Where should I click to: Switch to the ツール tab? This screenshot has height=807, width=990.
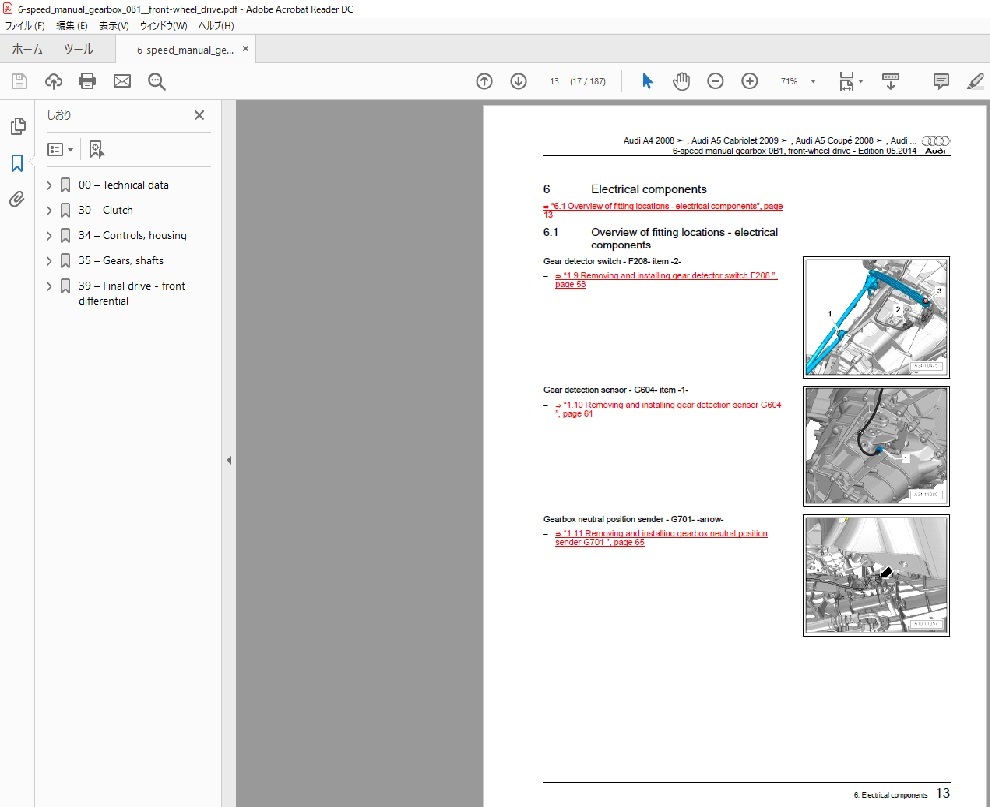pos(78,49)
